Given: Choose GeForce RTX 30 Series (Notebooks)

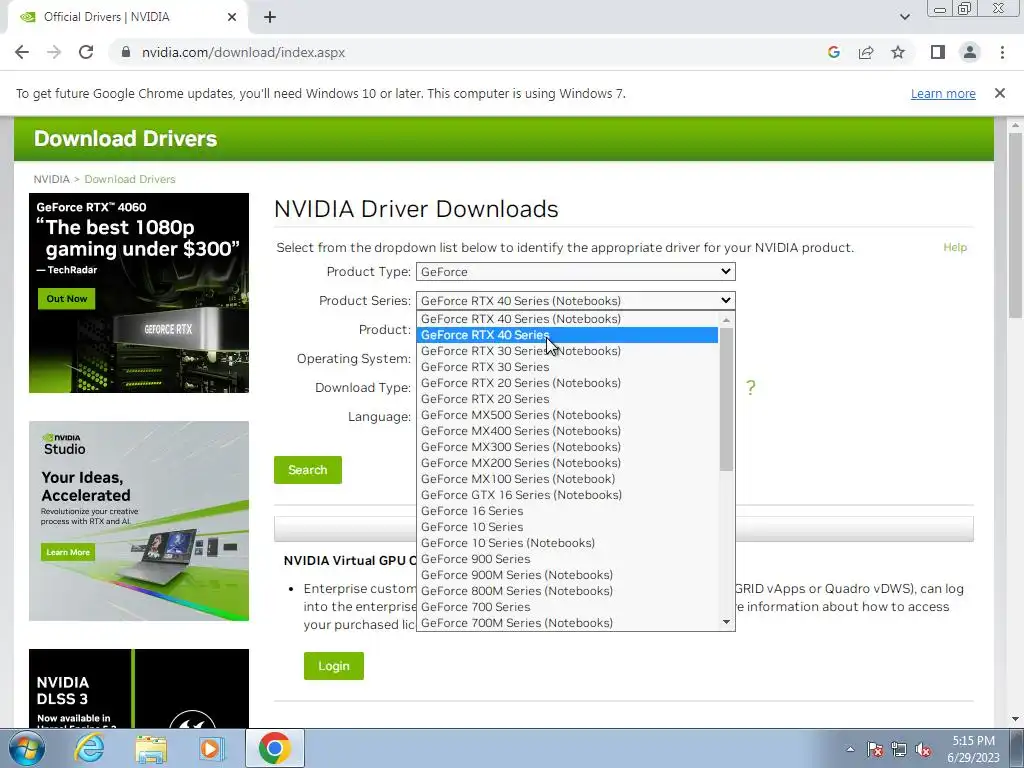Looking at the screenshot, I should point(567,351).
